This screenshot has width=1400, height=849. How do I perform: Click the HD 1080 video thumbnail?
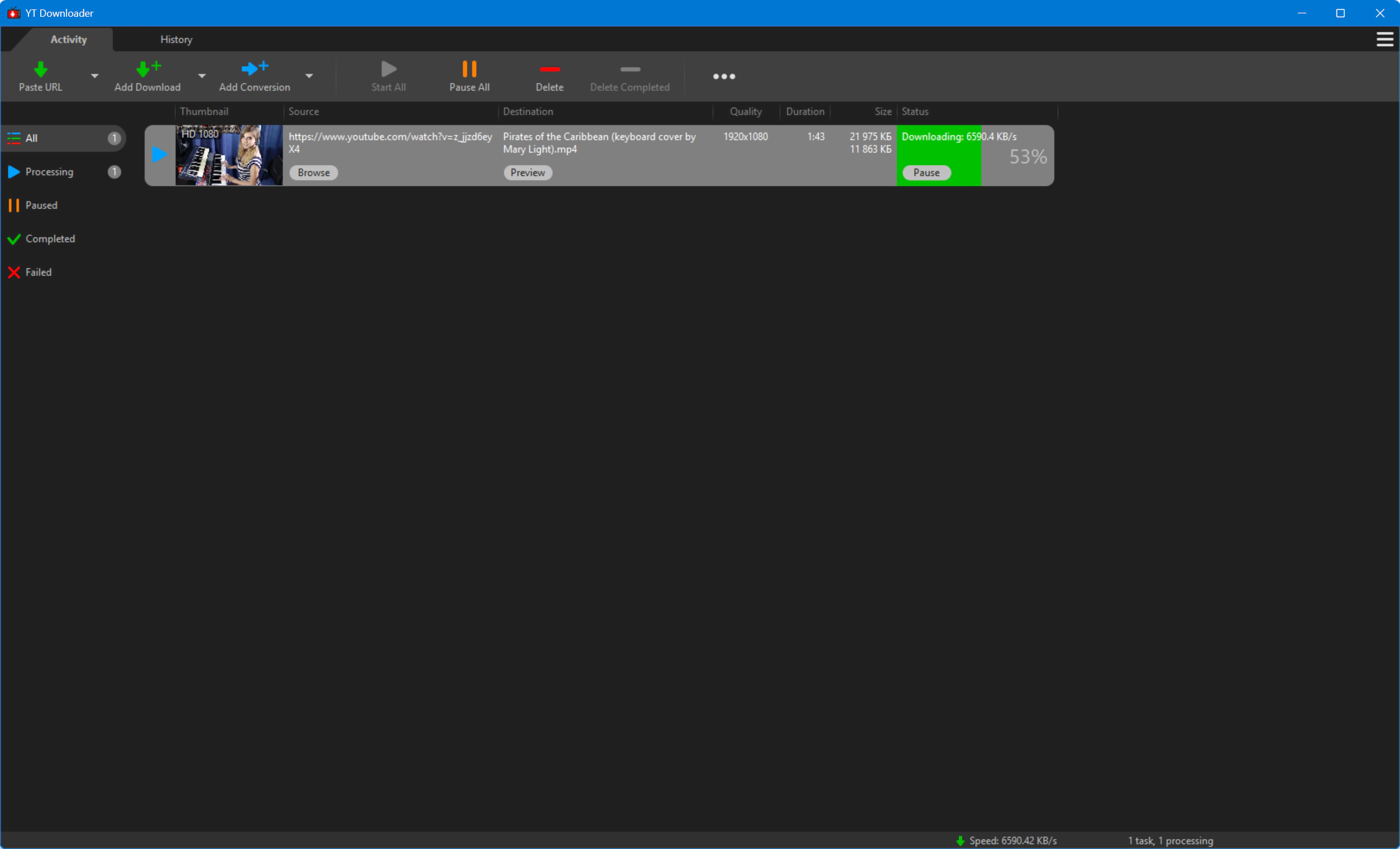[228, 156]
